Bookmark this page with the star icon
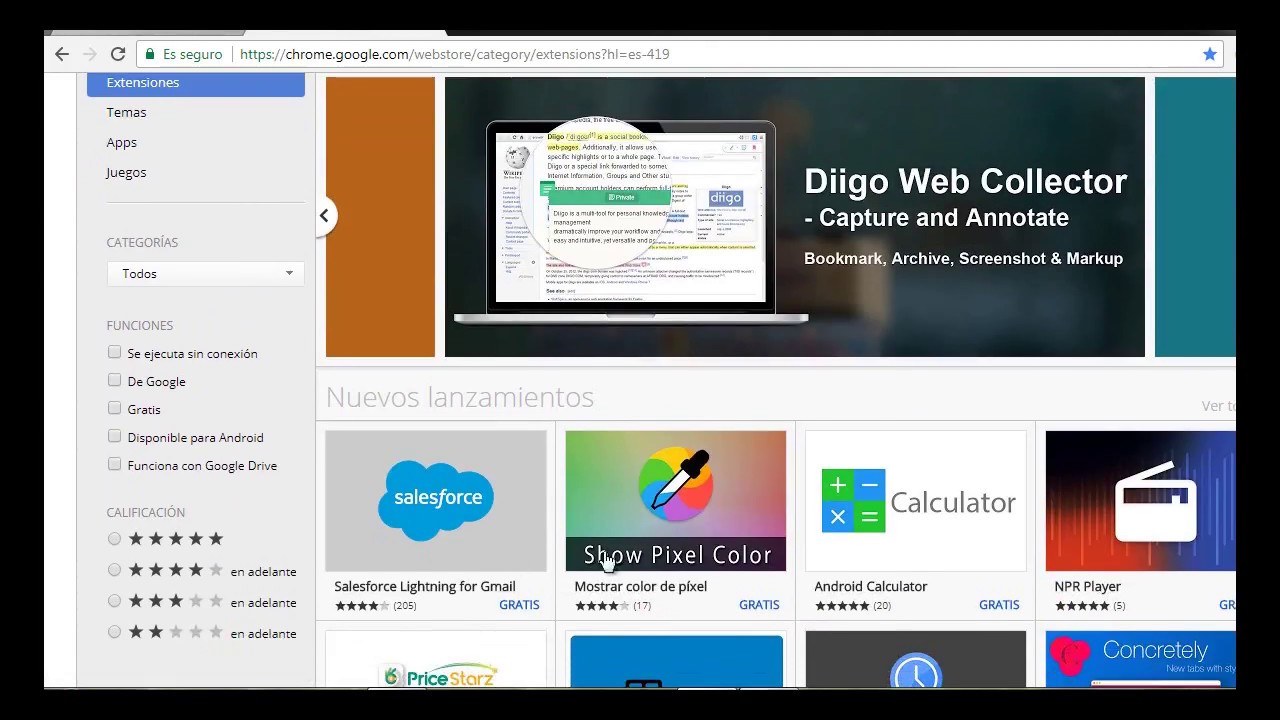The height and width of the screenshot is (720, 1280). click(x=1210, y=54)
